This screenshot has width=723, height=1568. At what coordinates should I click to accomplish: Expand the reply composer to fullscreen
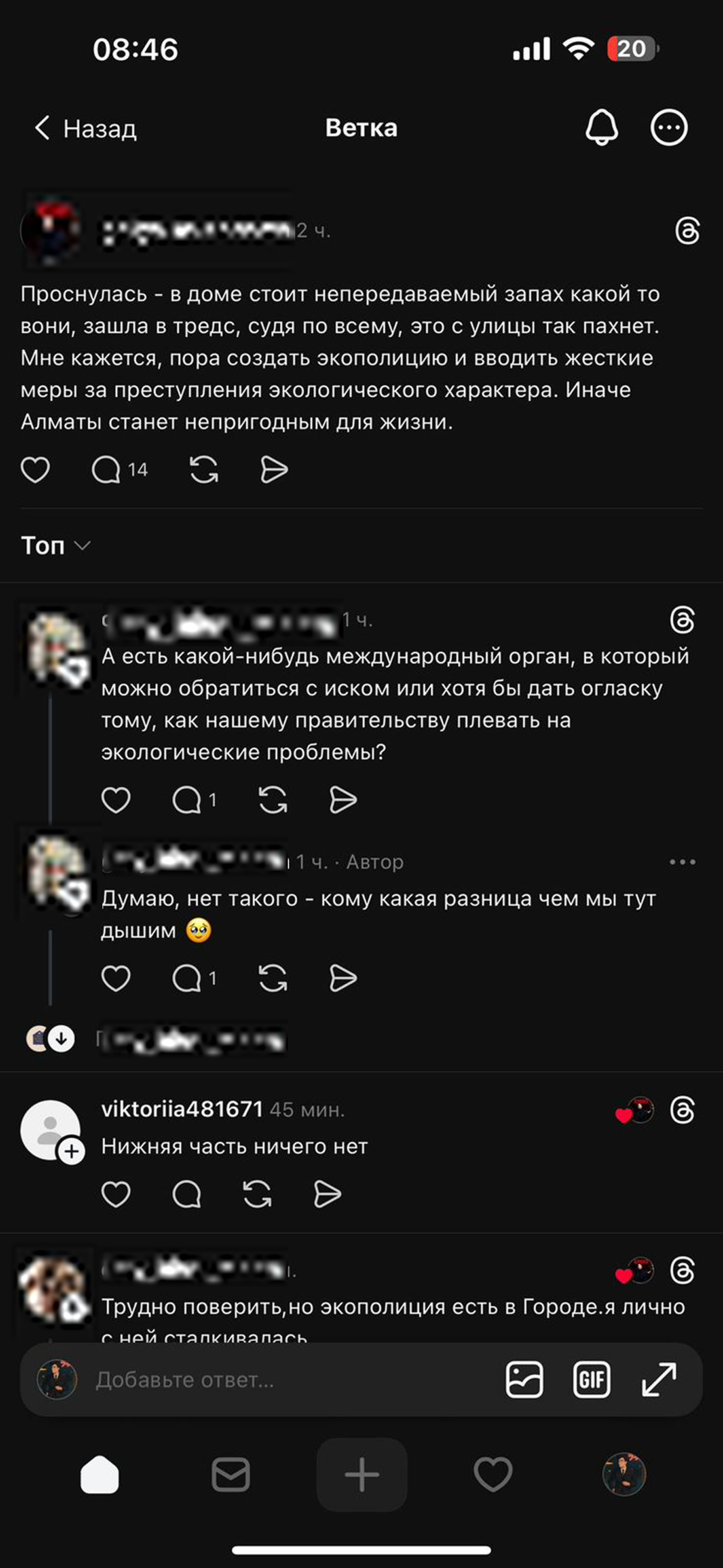tap(659, 1380)
